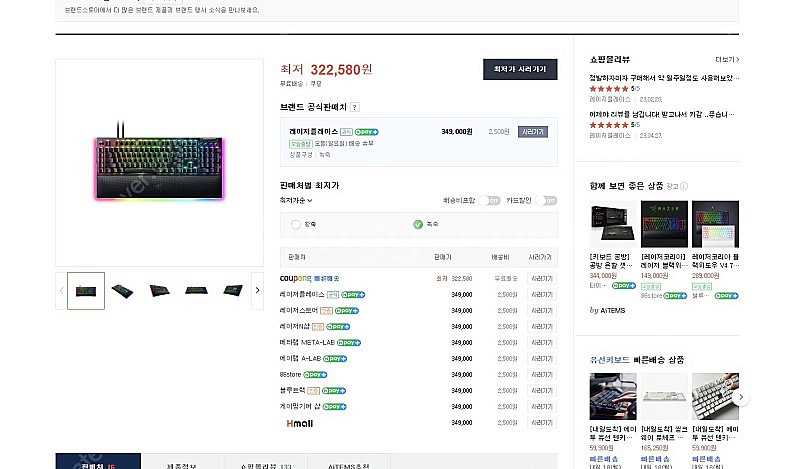This screenshot has height=469, width=800.
Task: Click the Npay badge in 게이밍기어 샵 row
Action: (x=335, y=407)
